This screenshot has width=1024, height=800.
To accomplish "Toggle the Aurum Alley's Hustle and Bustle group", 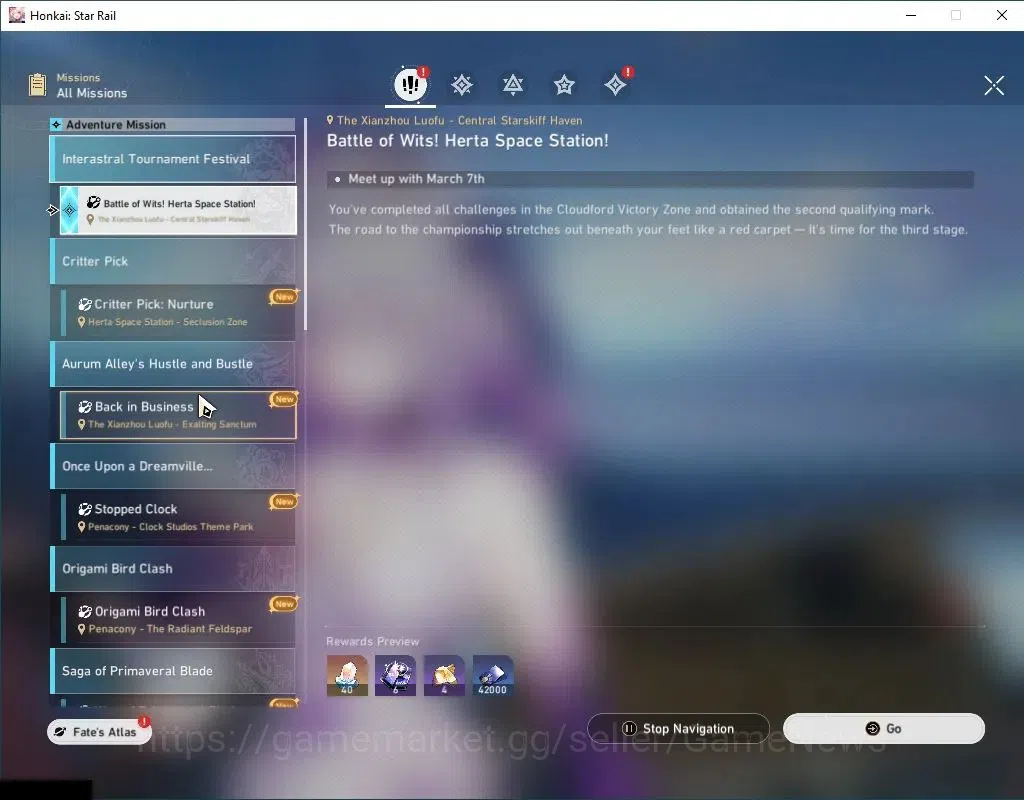I will [173, 364].
